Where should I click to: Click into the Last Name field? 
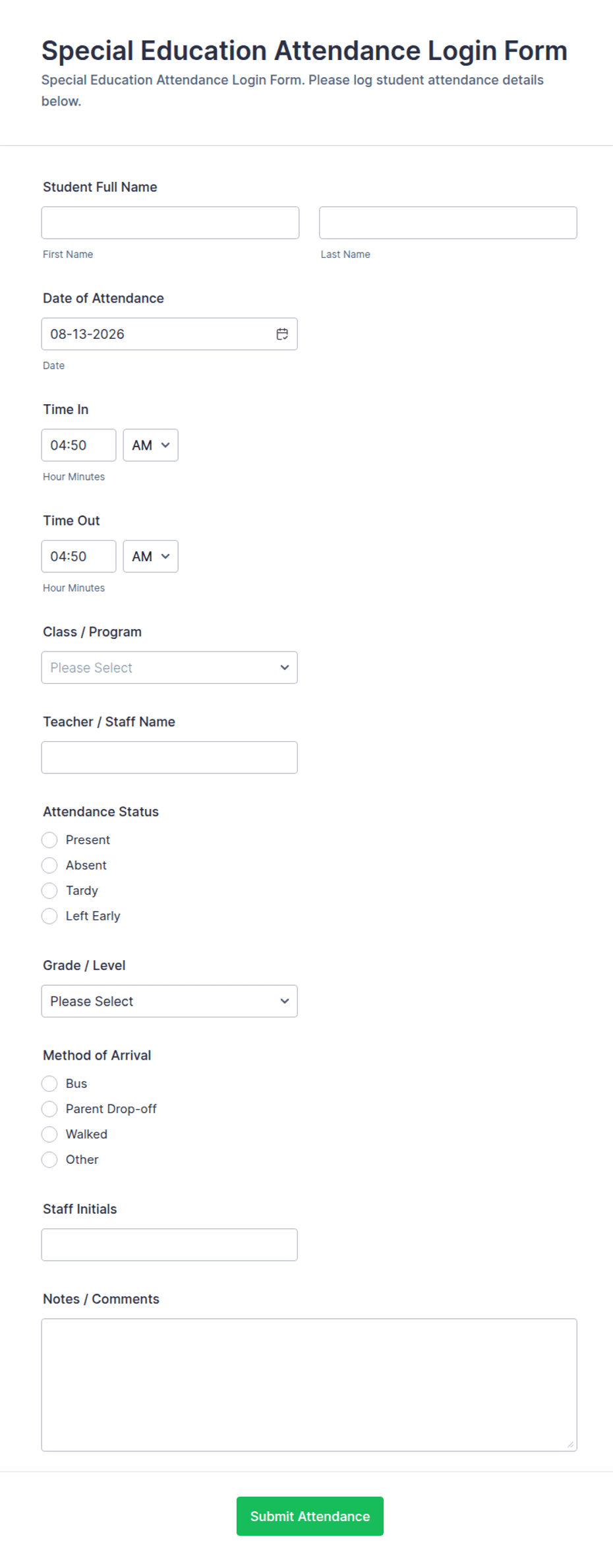448,223
